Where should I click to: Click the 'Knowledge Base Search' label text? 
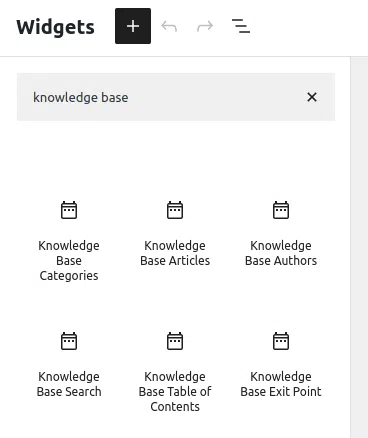click(x=69, y=384)
